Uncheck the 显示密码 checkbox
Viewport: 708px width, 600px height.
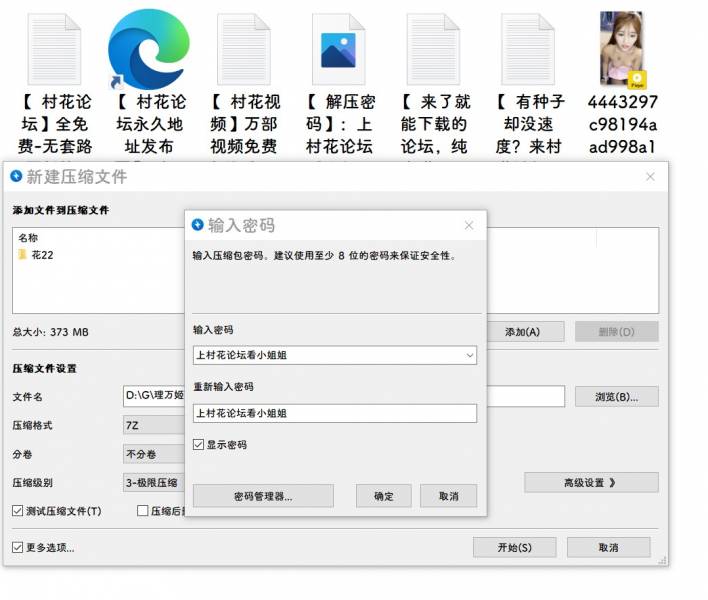click(x=199, y=445)
